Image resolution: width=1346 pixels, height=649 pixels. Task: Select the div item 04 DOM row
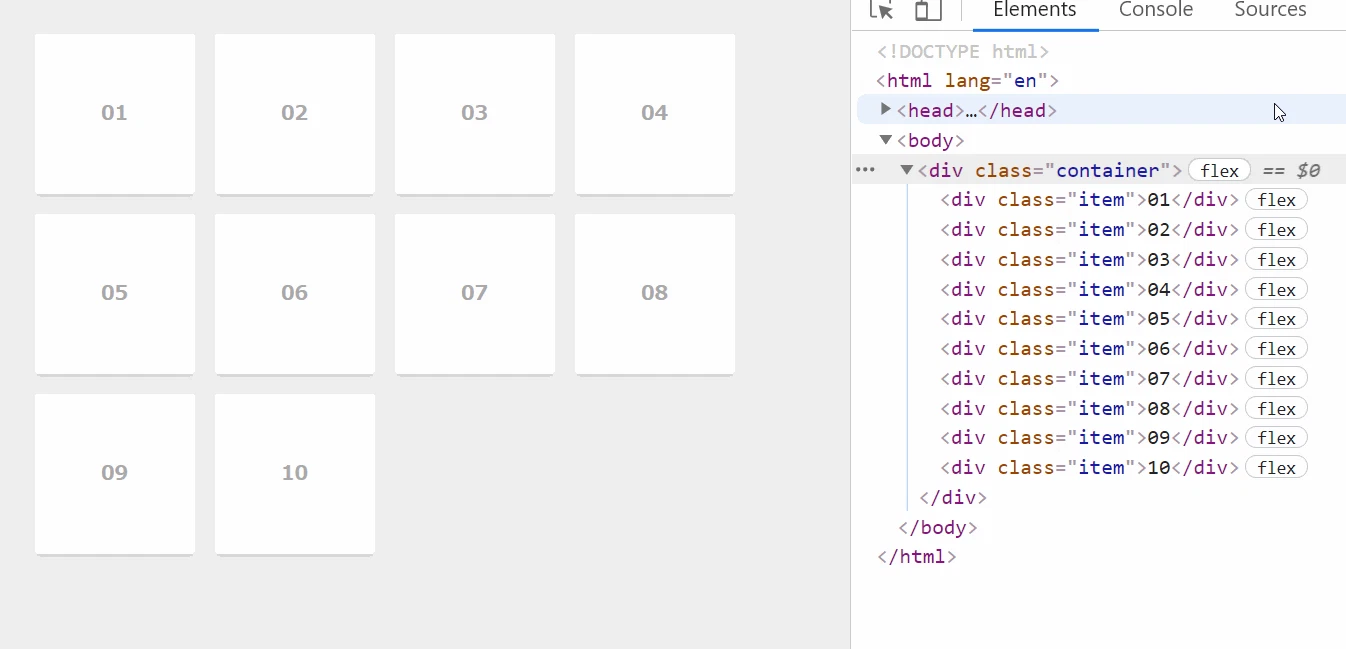coord(1090,290)
